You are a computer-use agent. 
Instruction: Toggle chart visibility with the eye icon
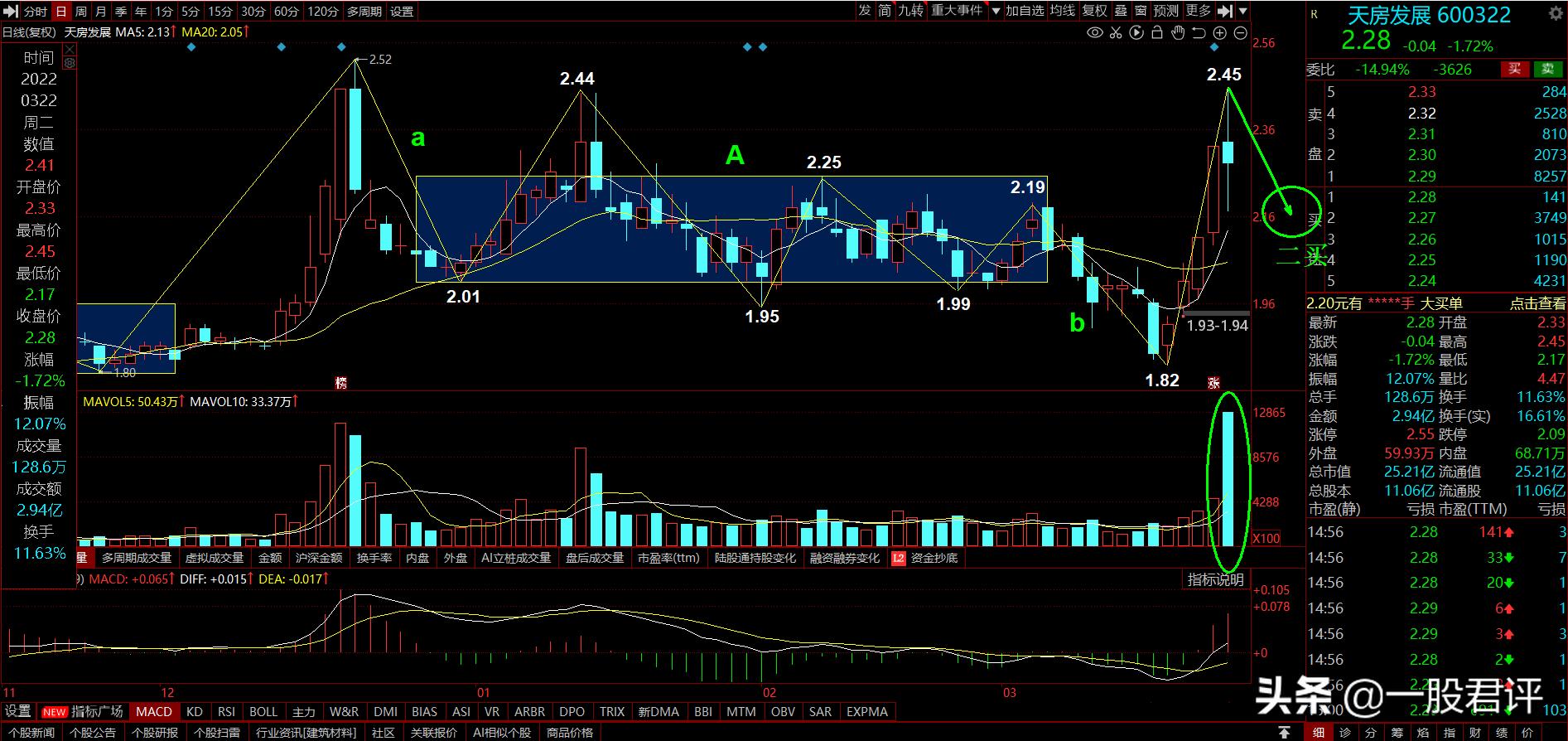coord(1095,33)
